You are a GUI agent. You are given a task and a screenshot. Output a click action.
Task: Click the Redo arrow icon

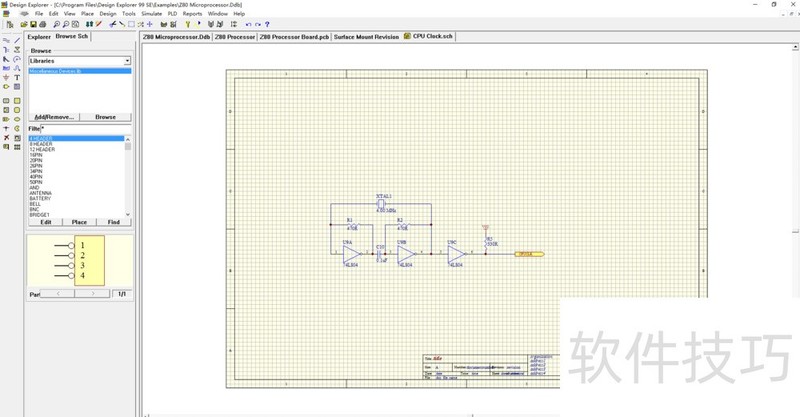click(x=257, y=23)
